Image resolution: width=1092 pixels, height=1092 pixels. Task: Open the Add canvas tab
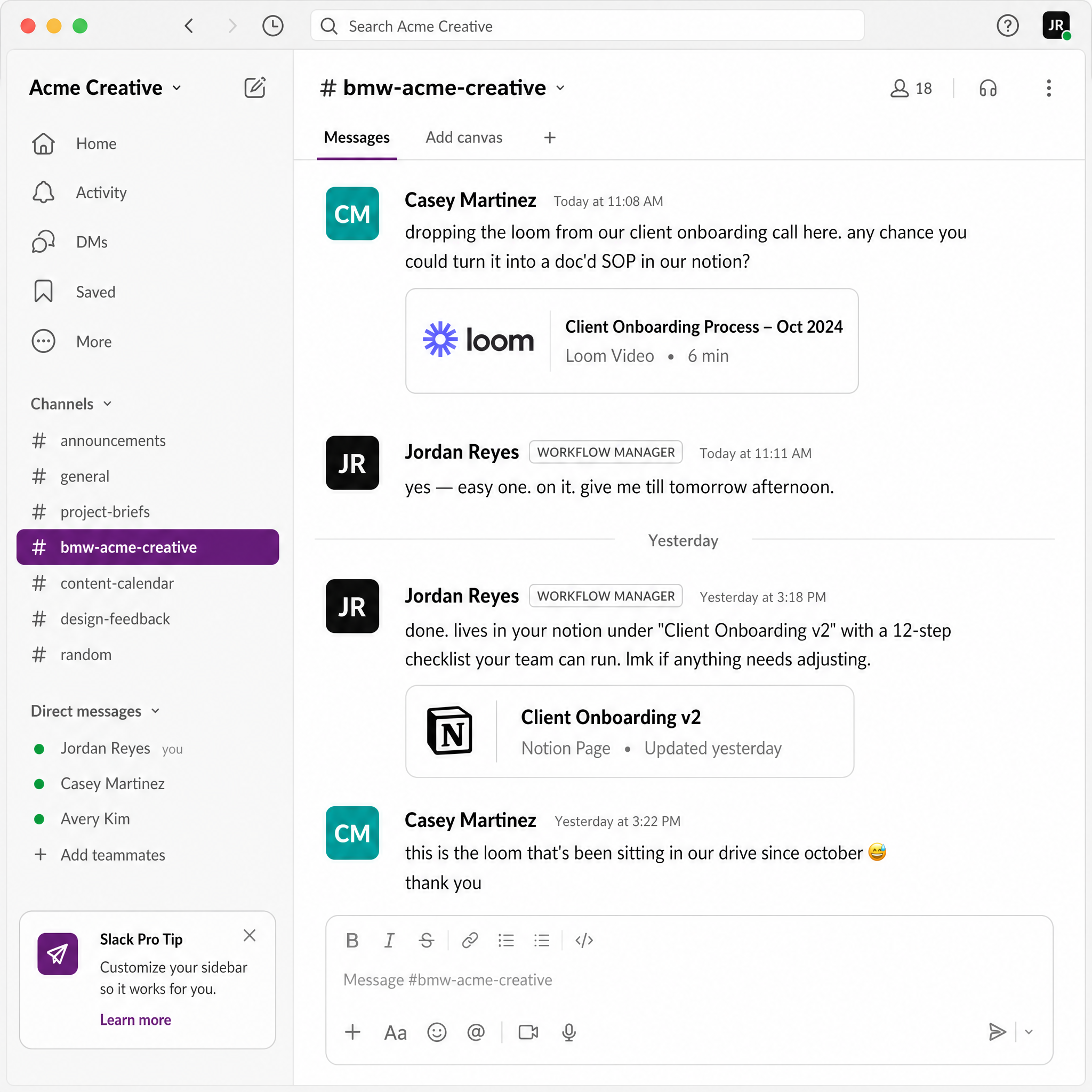464,138
